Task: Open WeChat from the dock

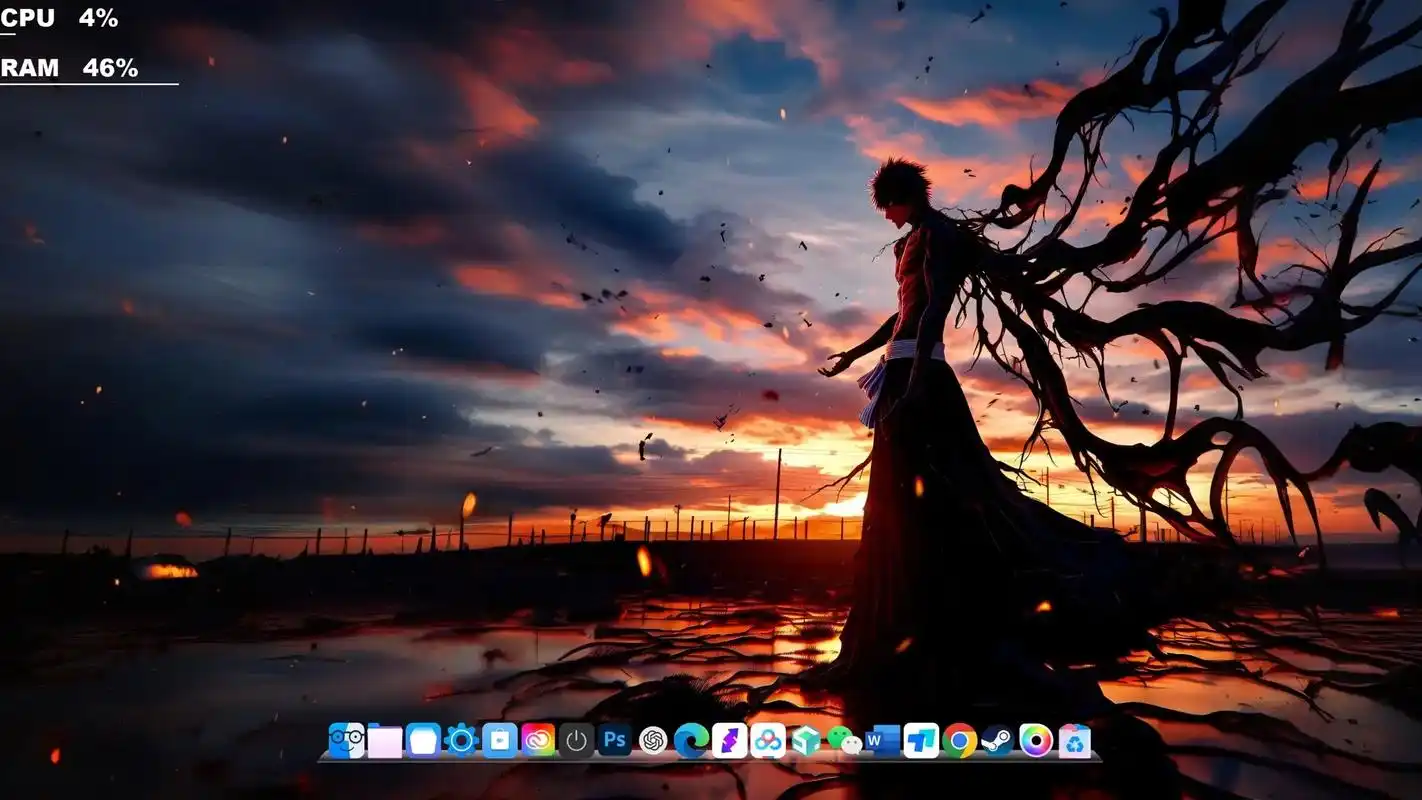Action: 845,741
